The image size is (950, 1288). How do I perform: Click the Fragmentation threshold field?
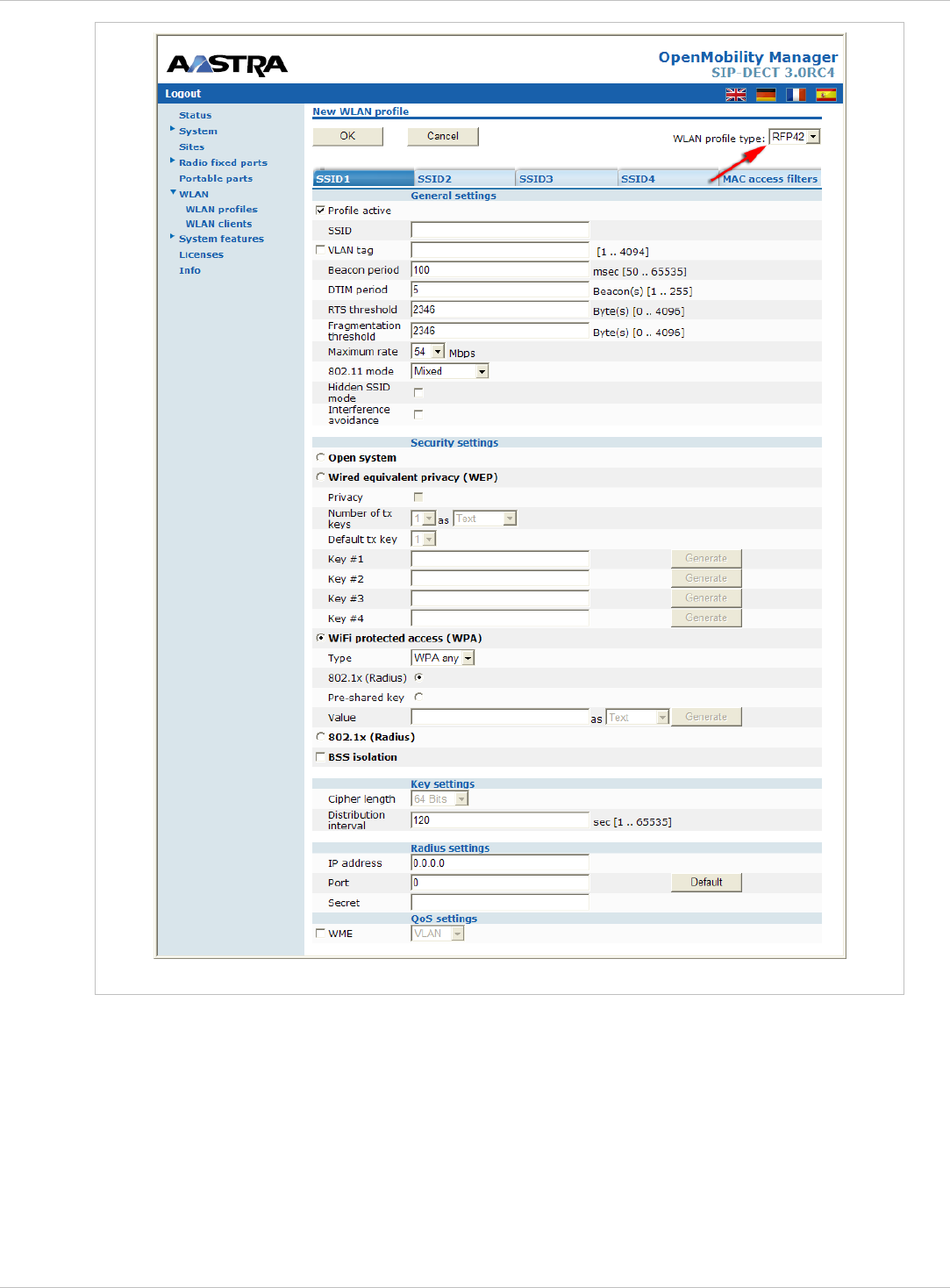click(500, 331)
